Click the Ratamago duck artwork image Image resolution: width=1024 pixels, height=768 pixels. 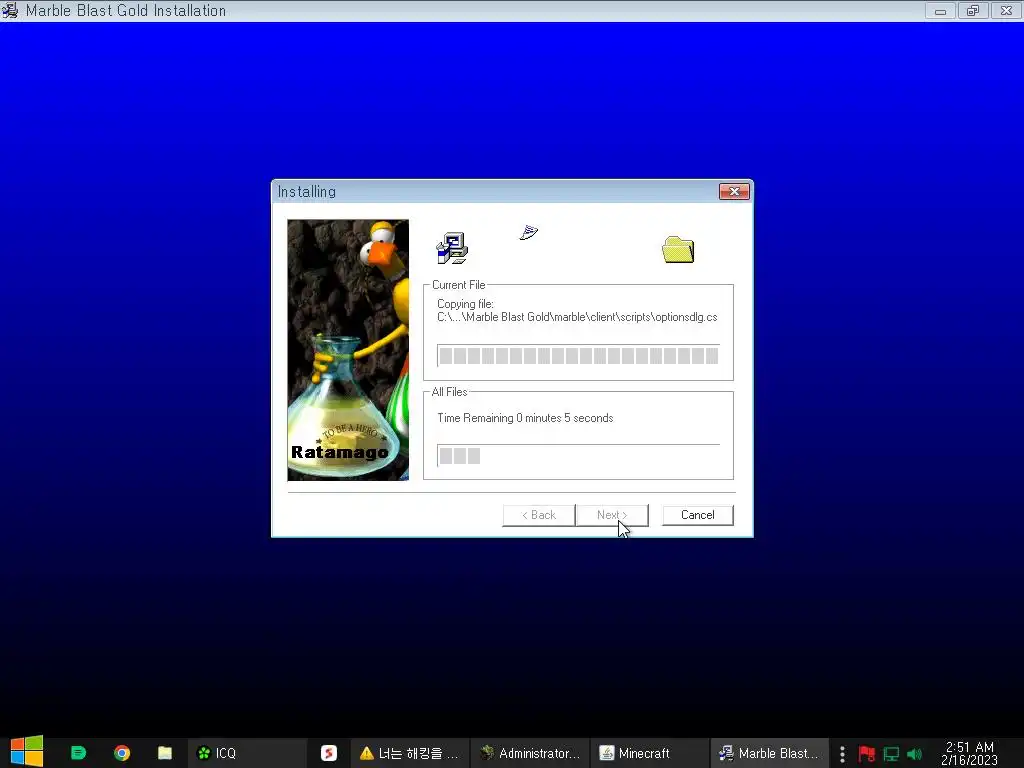(x=348, y=350)
